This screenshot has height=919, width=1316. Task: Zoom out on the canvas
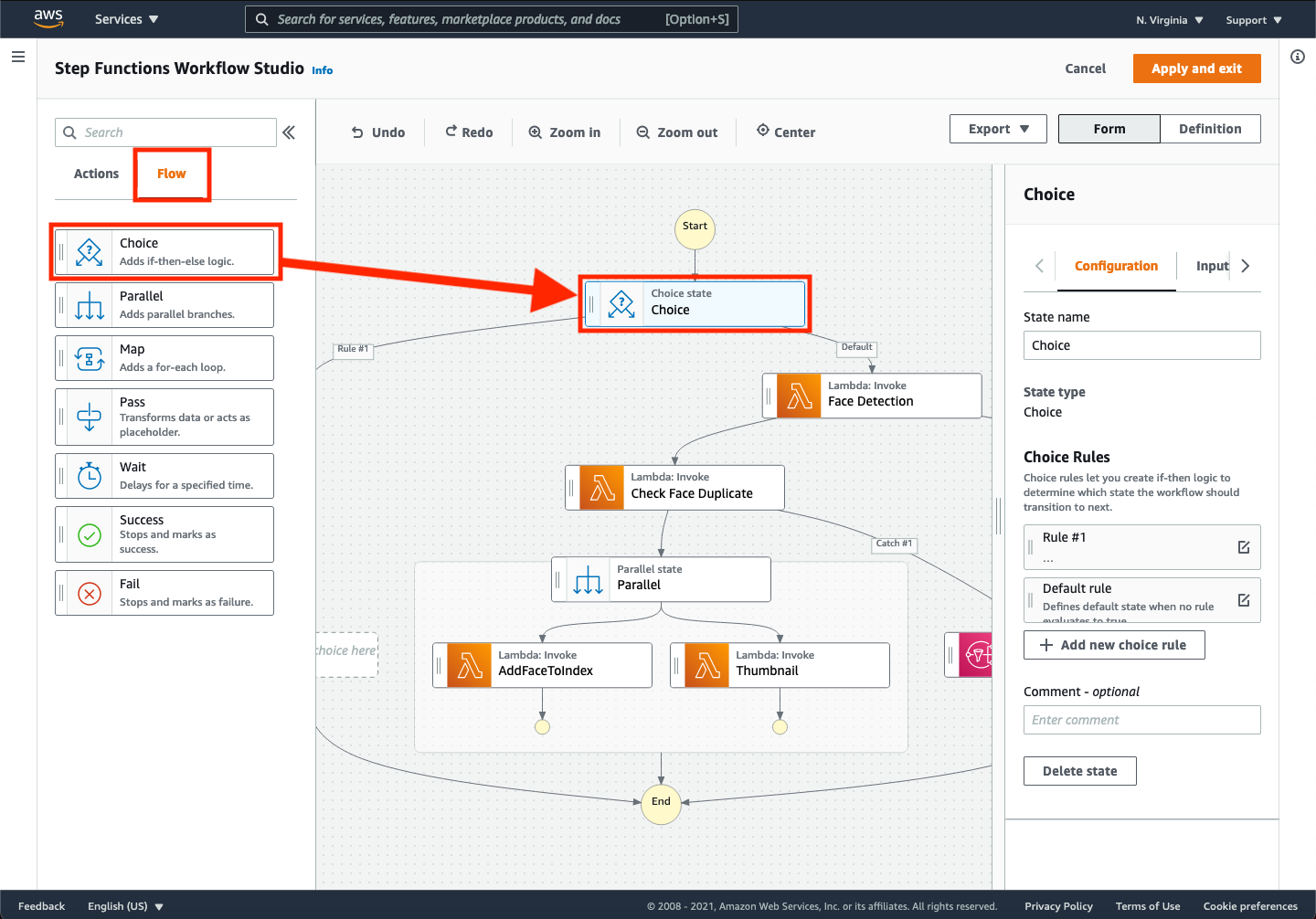click(x=677, y=132)
